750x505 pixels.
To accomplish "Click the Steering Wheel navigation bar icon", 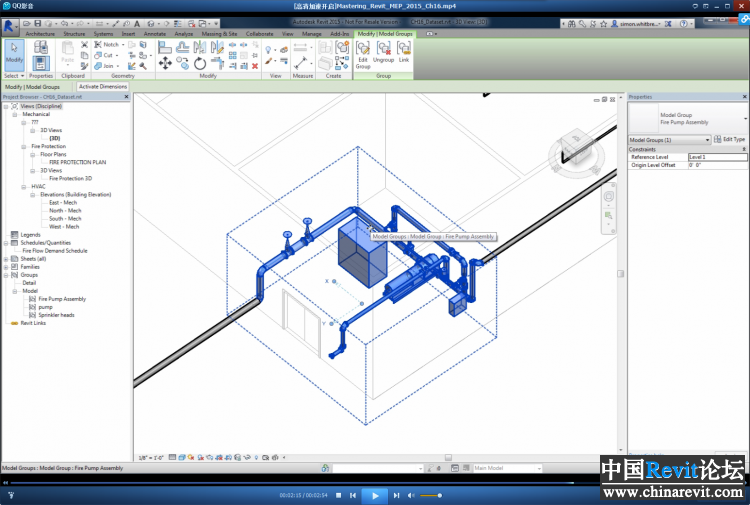I will point(608,197).
